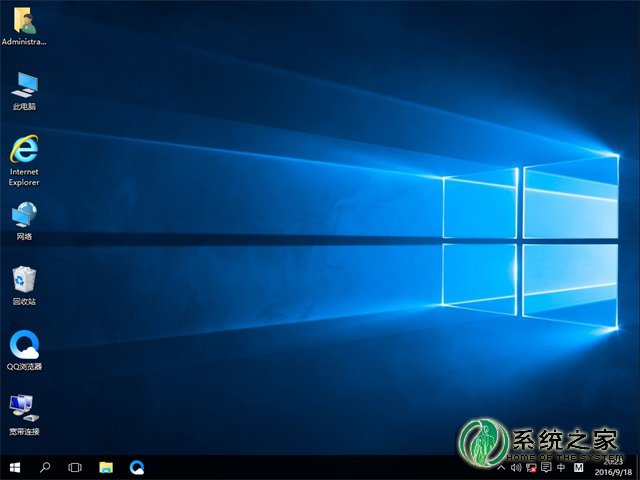Open the disconnected network tray icon

point(531,468)
